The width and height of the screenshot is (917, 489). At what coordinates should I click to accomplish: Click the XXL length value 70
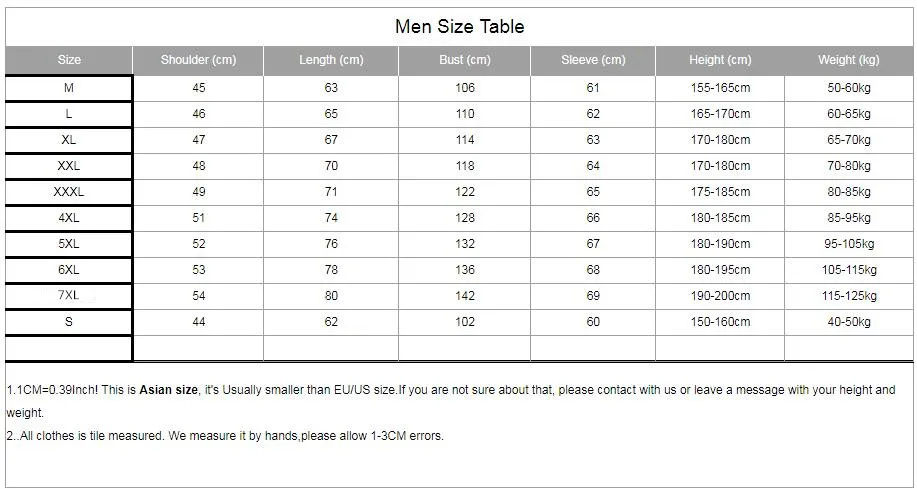coord(331,166)
